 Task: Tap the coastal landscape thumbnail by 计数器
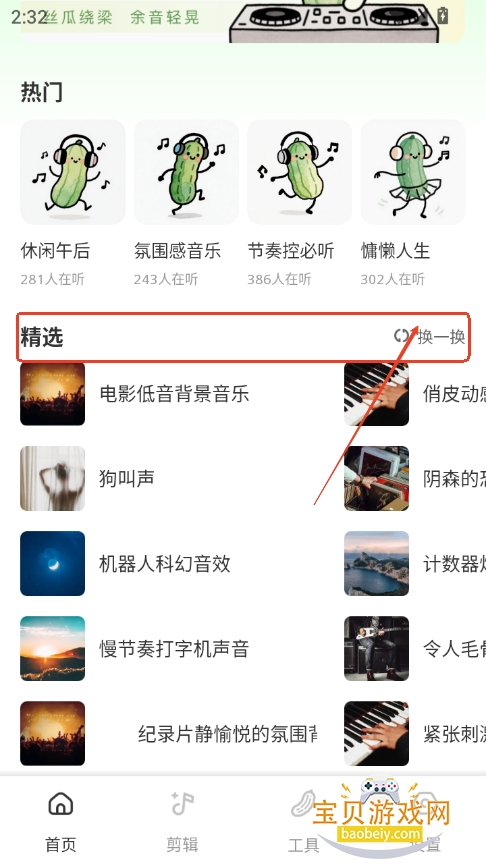coord(376,563)
